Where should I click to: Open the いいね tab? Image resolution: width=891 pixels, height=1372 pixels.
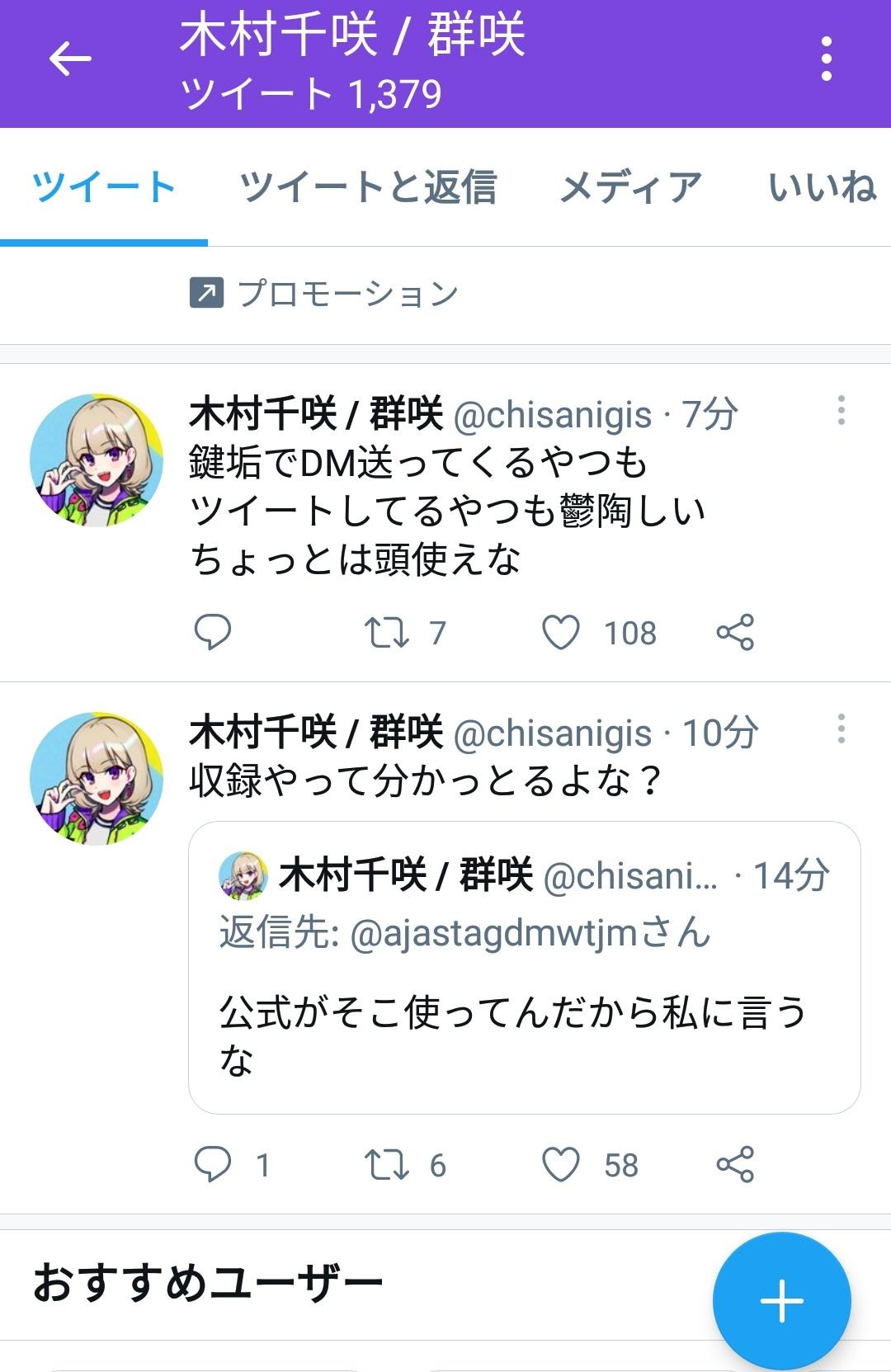(x=822, y=186)
